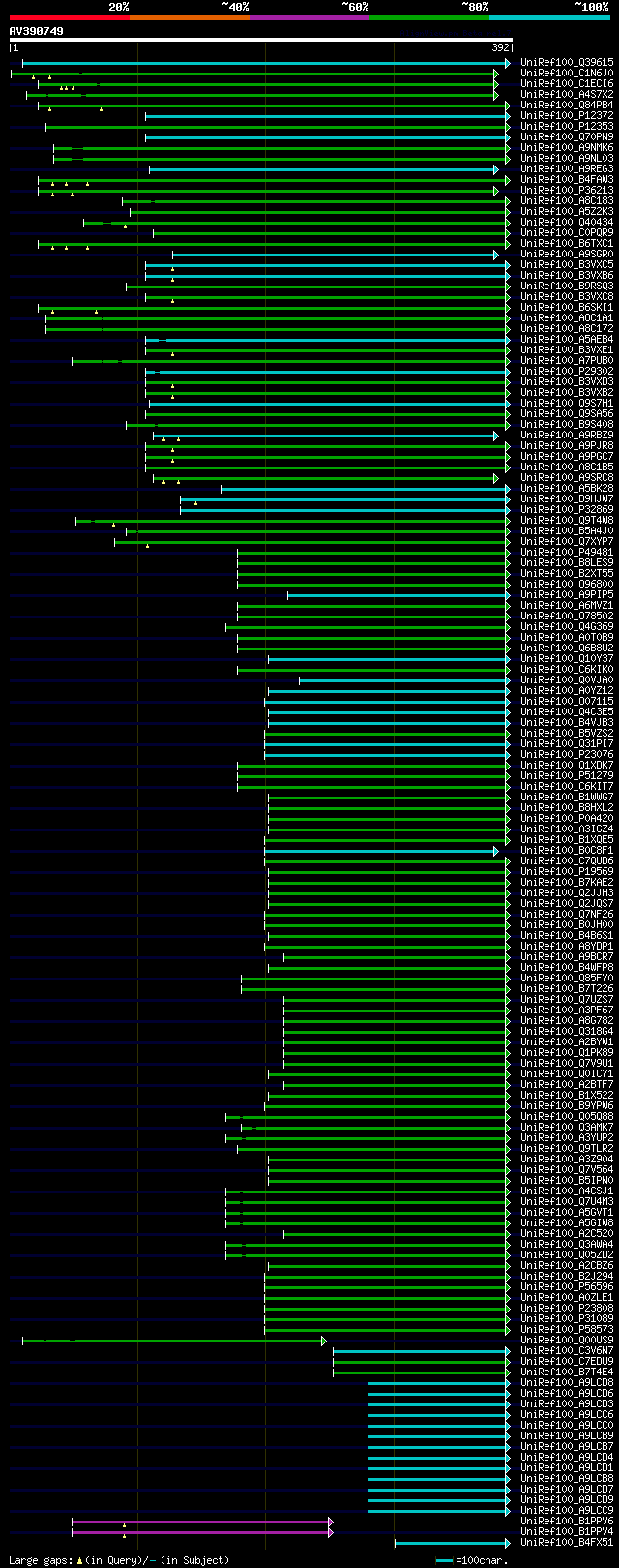
Task: Click the Large gaps legend text
Action: point(119,1560)
